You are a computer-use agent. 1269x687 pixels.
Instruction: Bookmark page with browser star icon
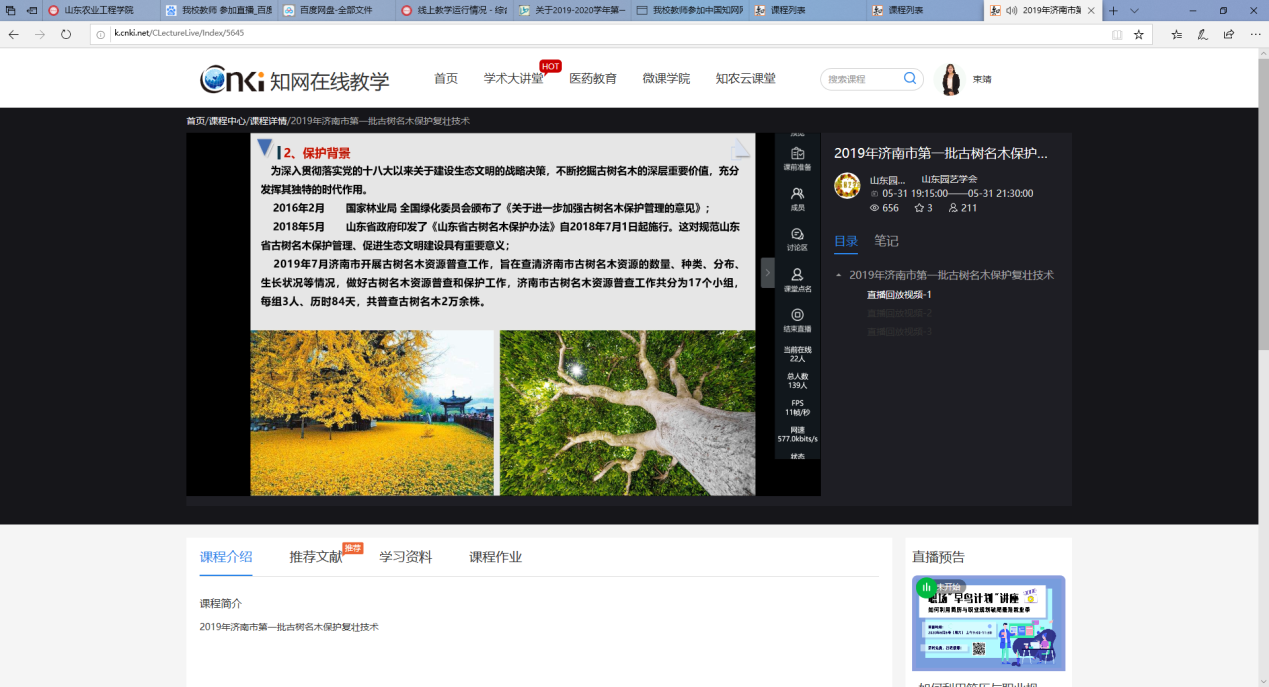pyautogui.click(x=1138, y=34)
